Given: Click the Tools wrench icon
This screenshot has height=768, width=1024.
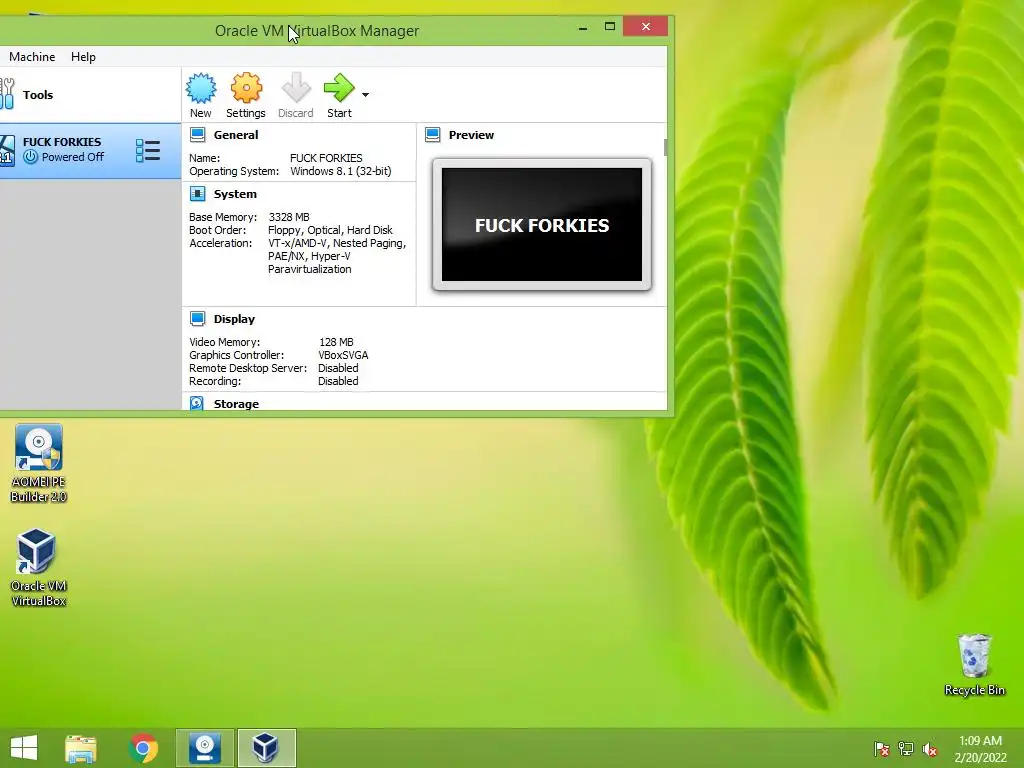Looking at the screenshot, I should pos(7,94).
